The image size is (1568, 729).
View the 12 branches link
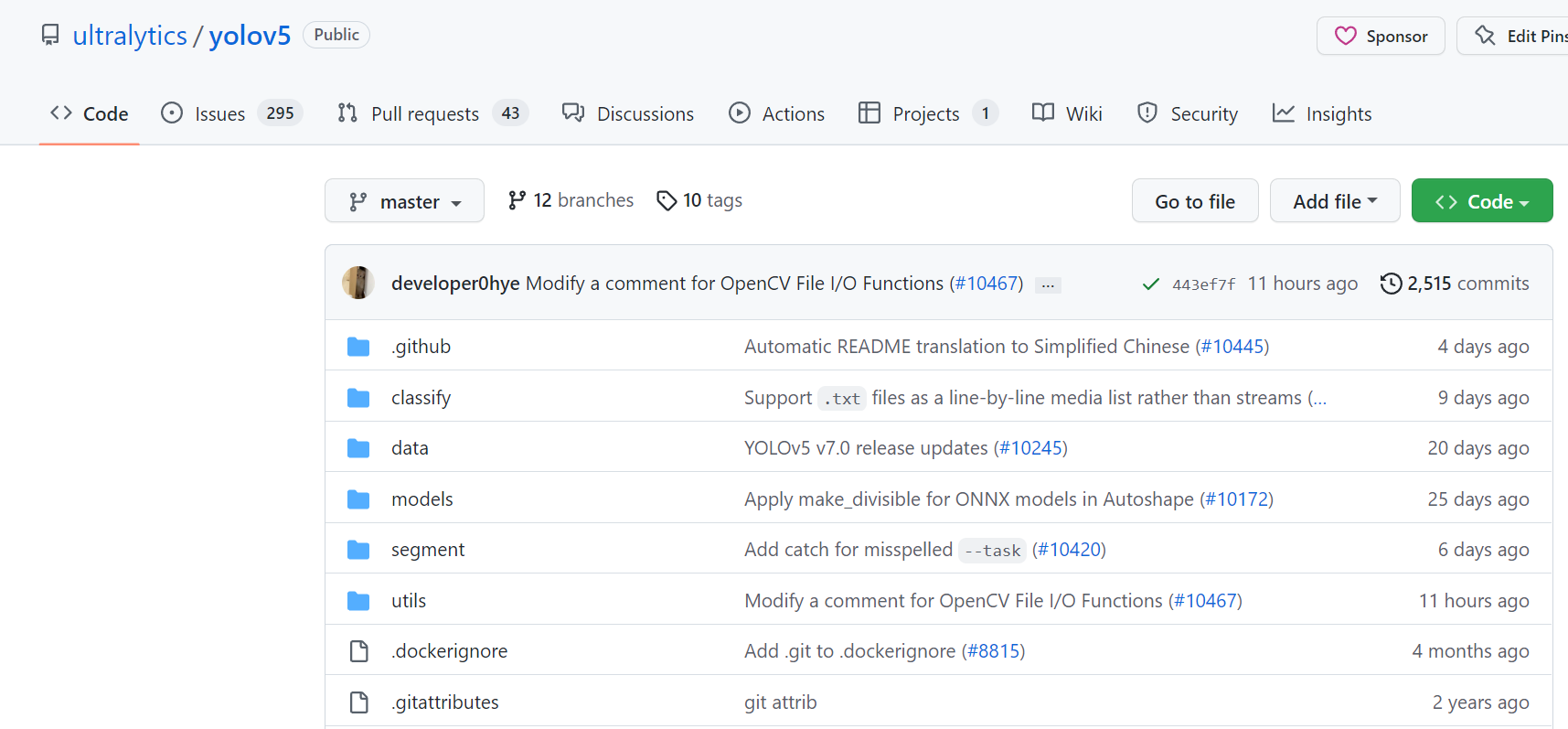[x=571, y=200]
